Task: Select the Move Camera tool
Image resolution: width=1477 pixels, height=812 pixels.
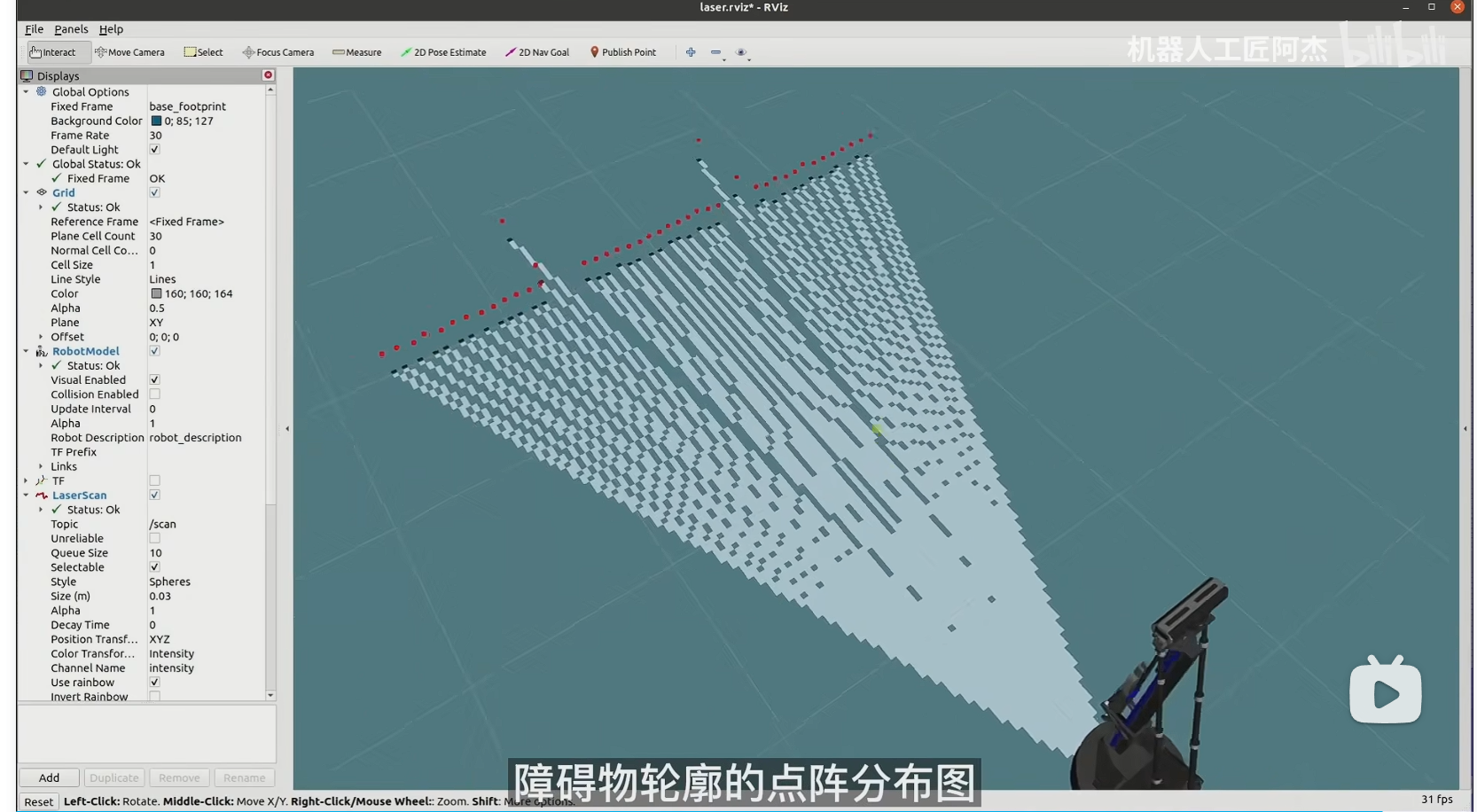Action: (x=129, y=52)
